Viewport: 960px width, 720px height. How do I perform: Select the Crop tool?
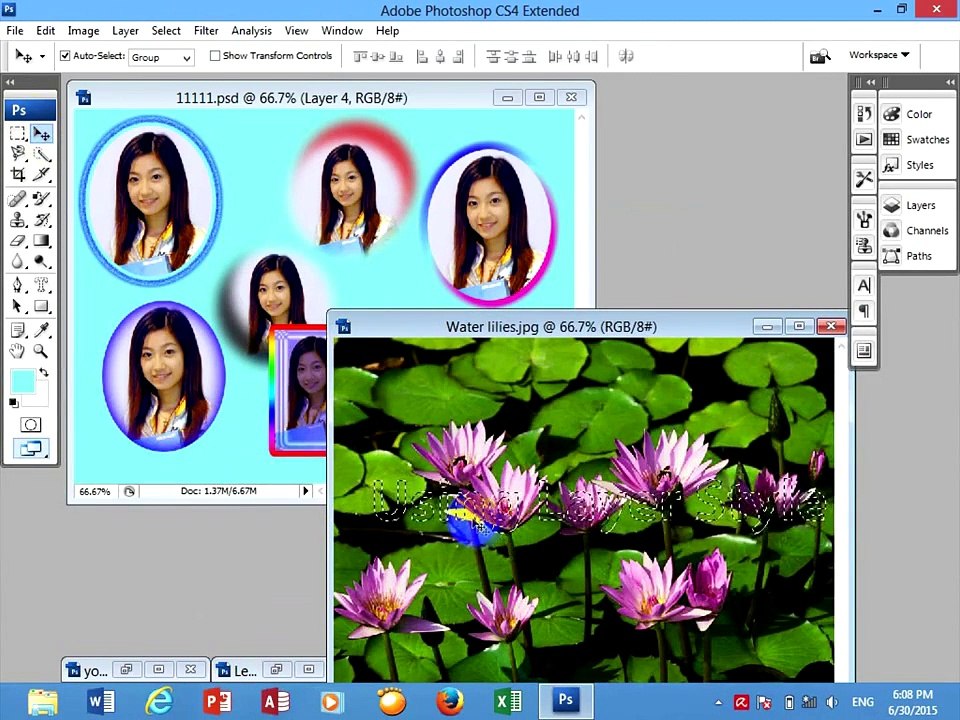18,174
